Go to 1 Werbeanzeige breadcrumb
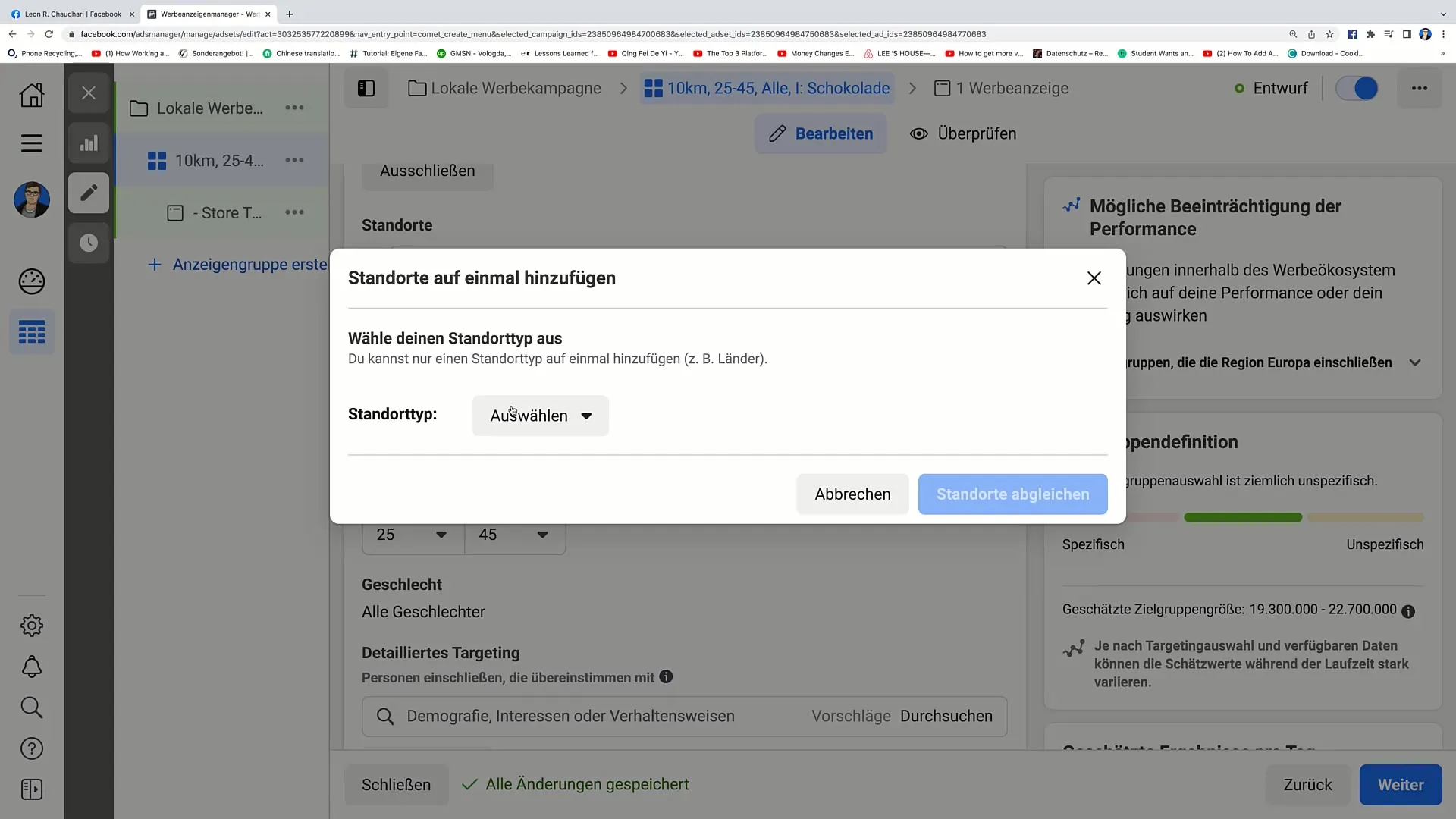1456x819 pixels. (x=1001, y=88)
